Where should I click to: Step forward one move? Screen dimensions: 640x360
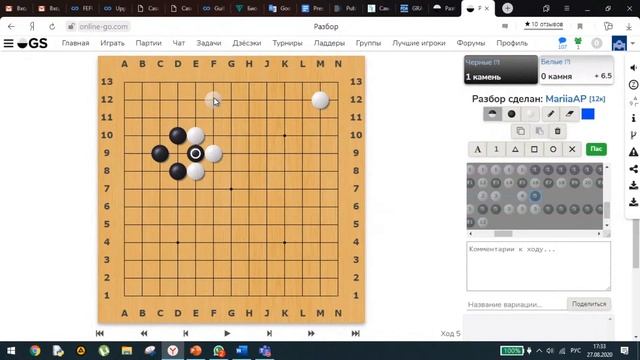point(269,333)
